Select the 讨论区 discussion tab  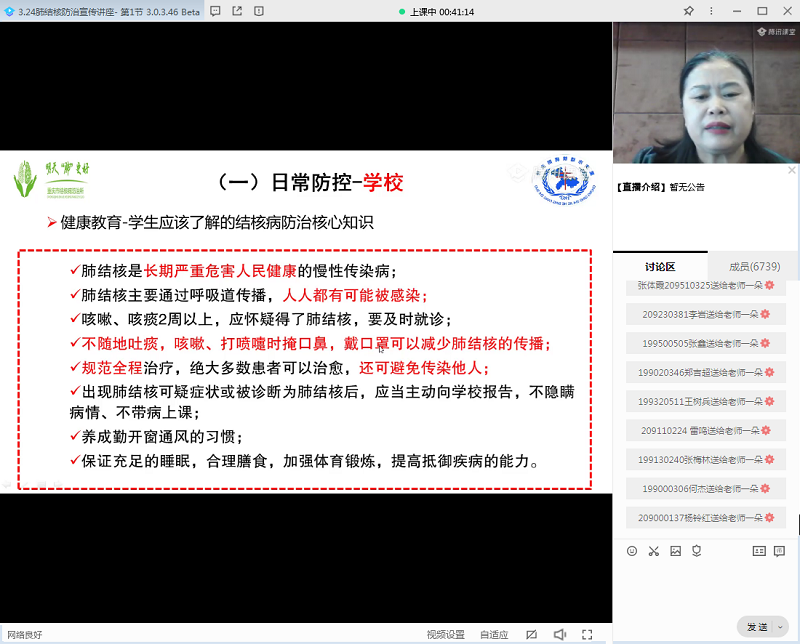pyautogui.click(x=660, y=267)
